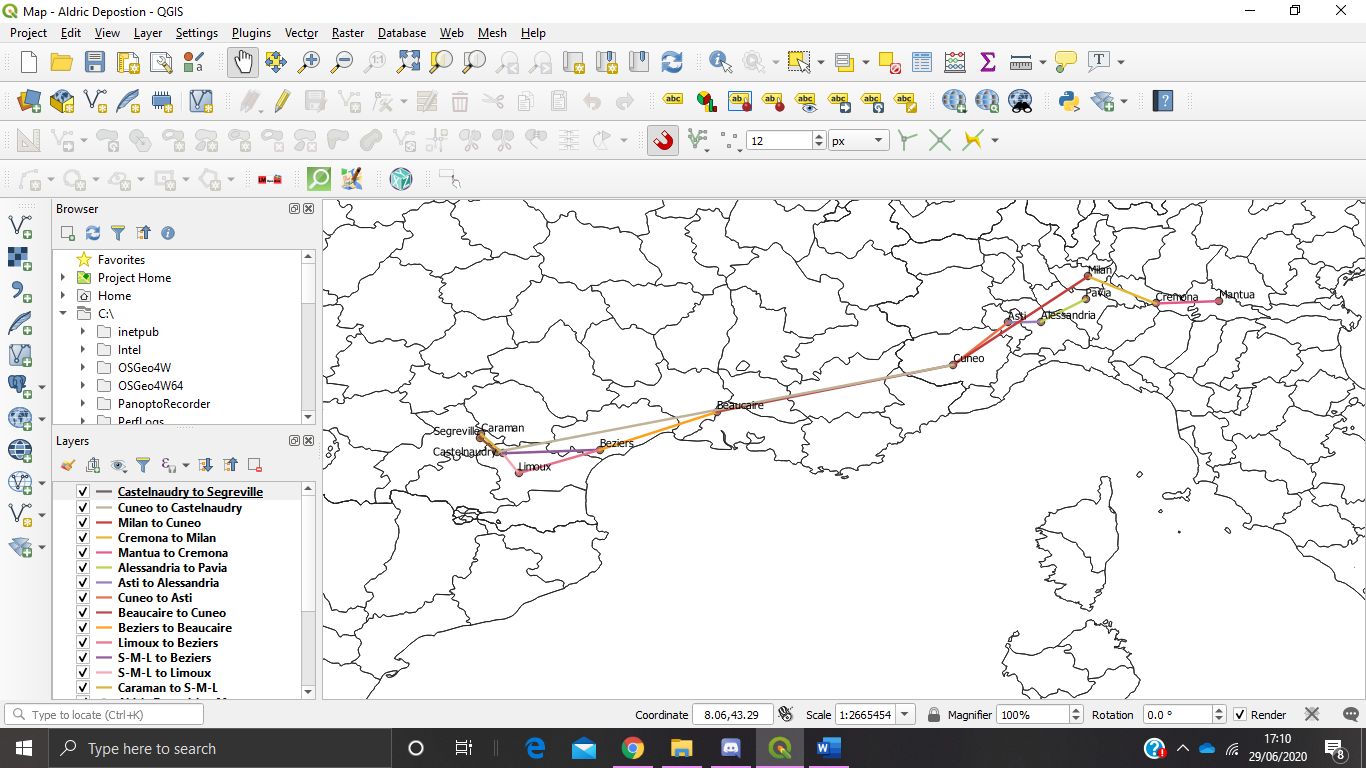Expand the Project Home tree item
This screenshot has height=768, width=1366.
click(63, 278)
